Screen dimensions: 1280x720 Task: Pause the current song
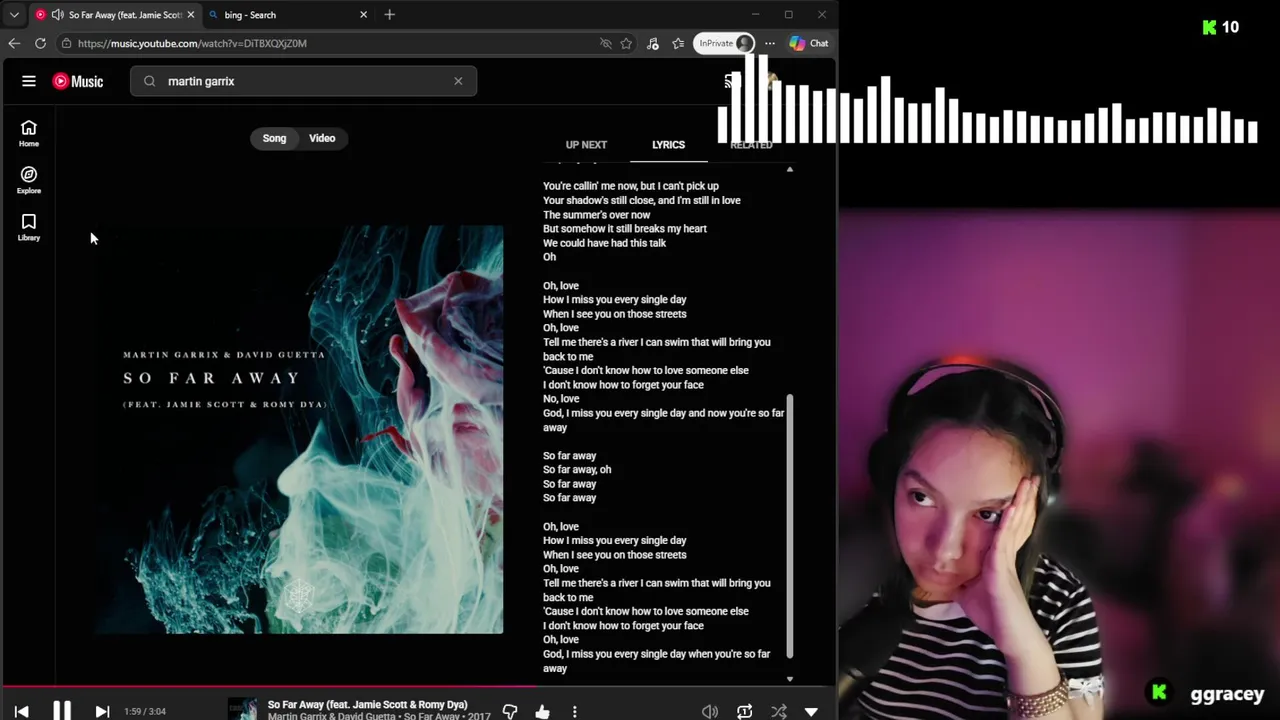click(x=61, y=711)
